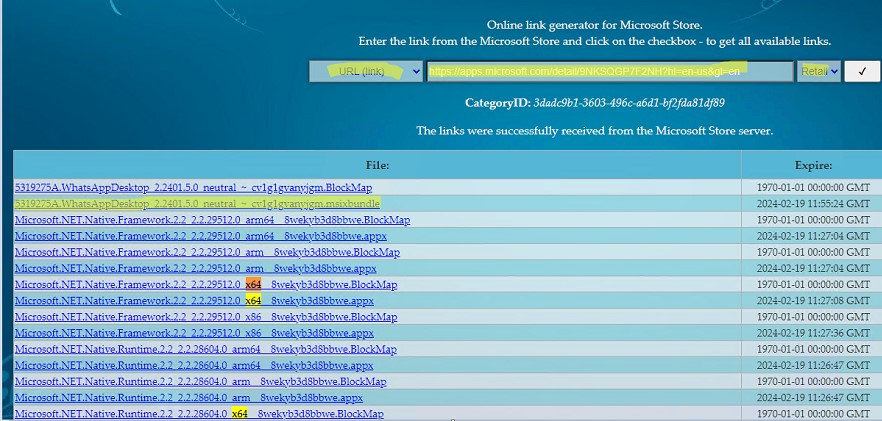The height and width of the screenshot is (421, 882).
Task: Click the checkmark button to generate links
Action: click(x=862, y=71)
